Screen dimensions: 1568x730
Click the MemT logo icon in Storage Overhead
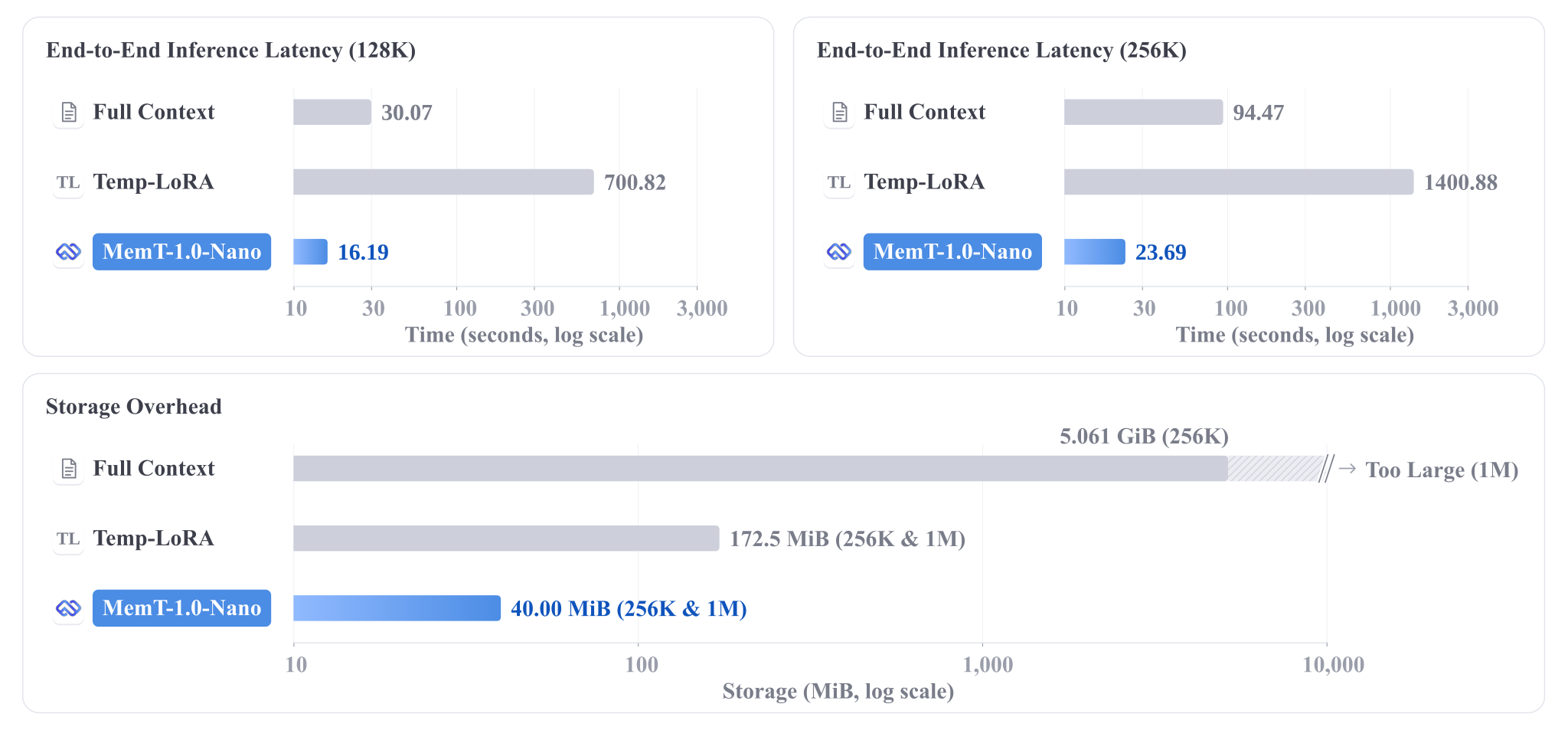click(x=69, y=608)
